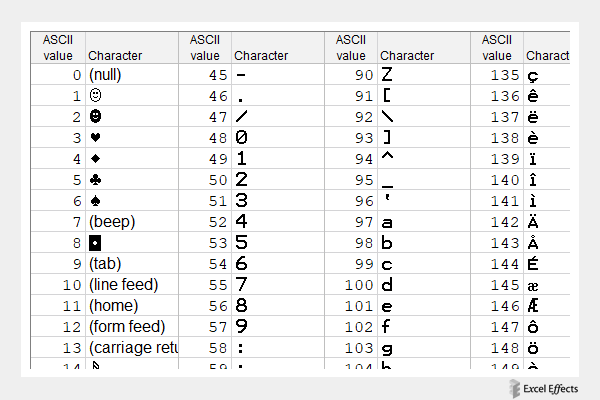Click the cell with ASCII value 45
This screenshot has height=400, width=600.
click(205, 75)
